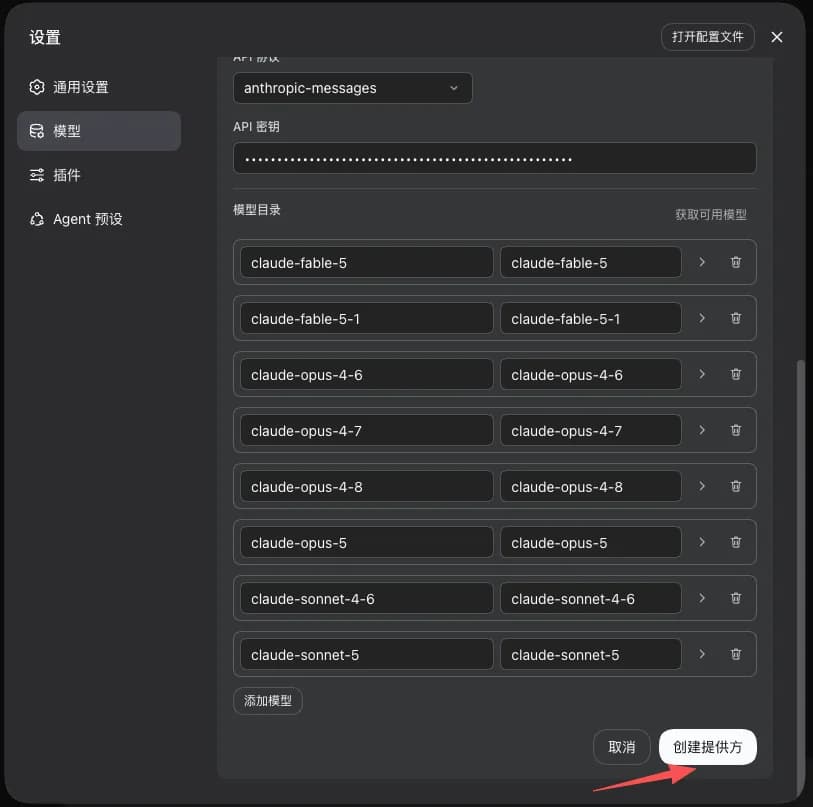Click 获取可用模型 link
This screenshot has height=807, width=813.
pyautogui.click(x=711, y=214)
